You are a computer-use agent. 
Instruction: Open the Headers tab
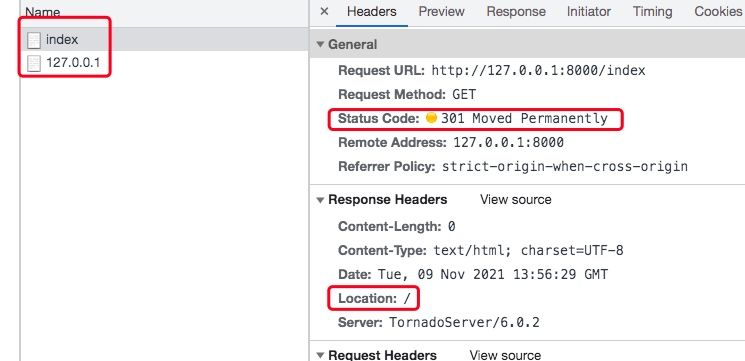pyautogui.click(x=372, y=11)
